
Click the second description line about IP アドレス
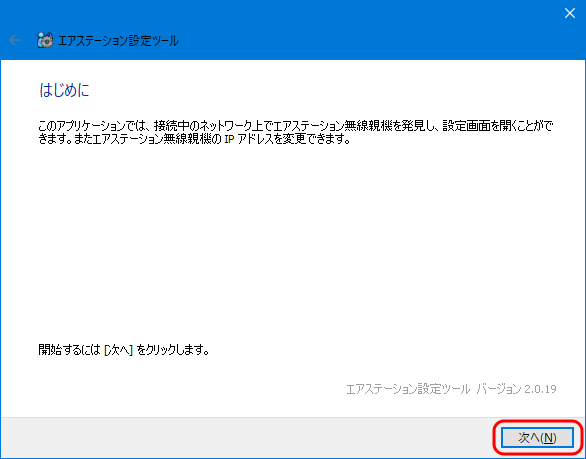195,139
